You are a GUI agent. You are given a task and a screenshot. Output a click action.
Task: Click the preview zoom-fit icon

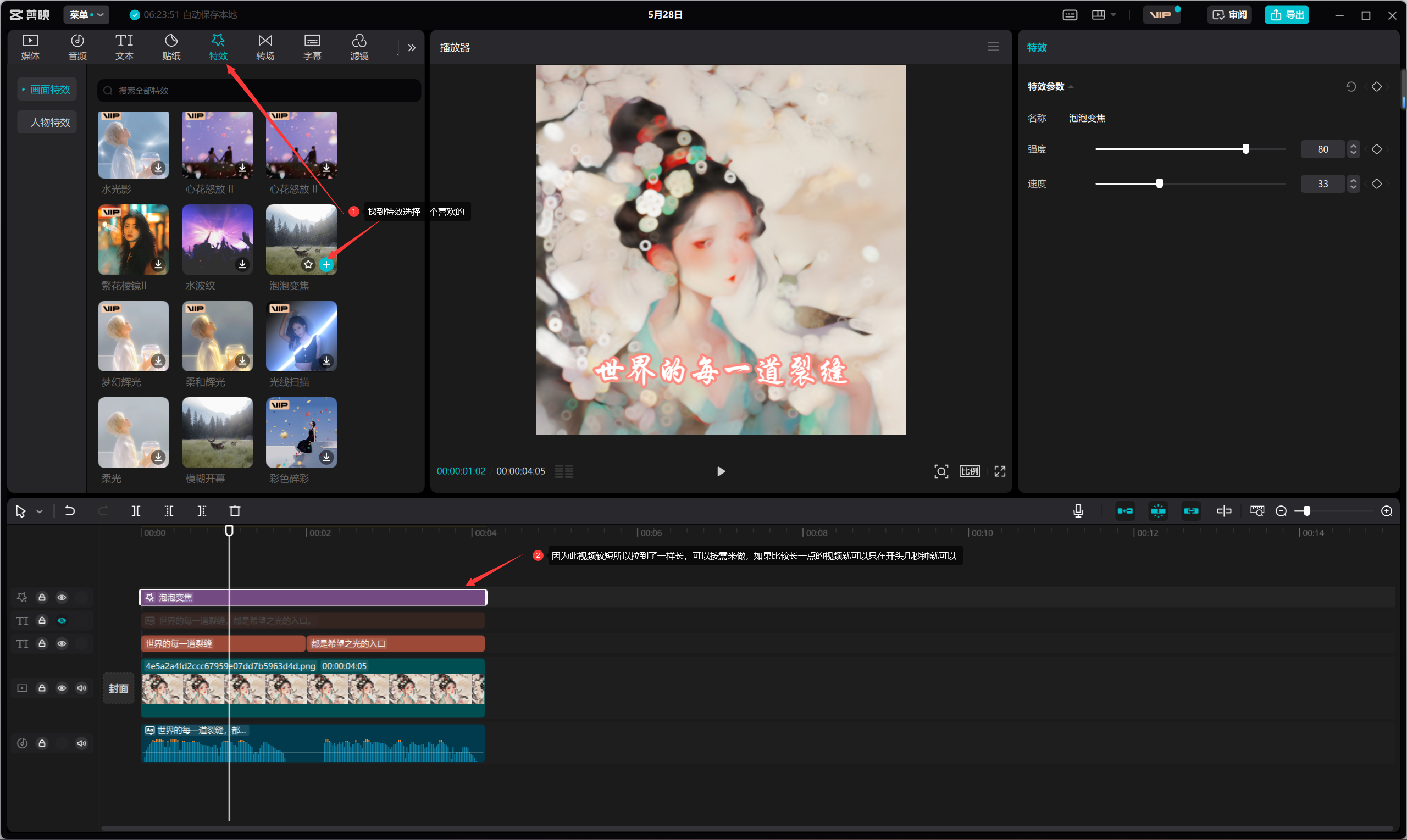[941, 471]
